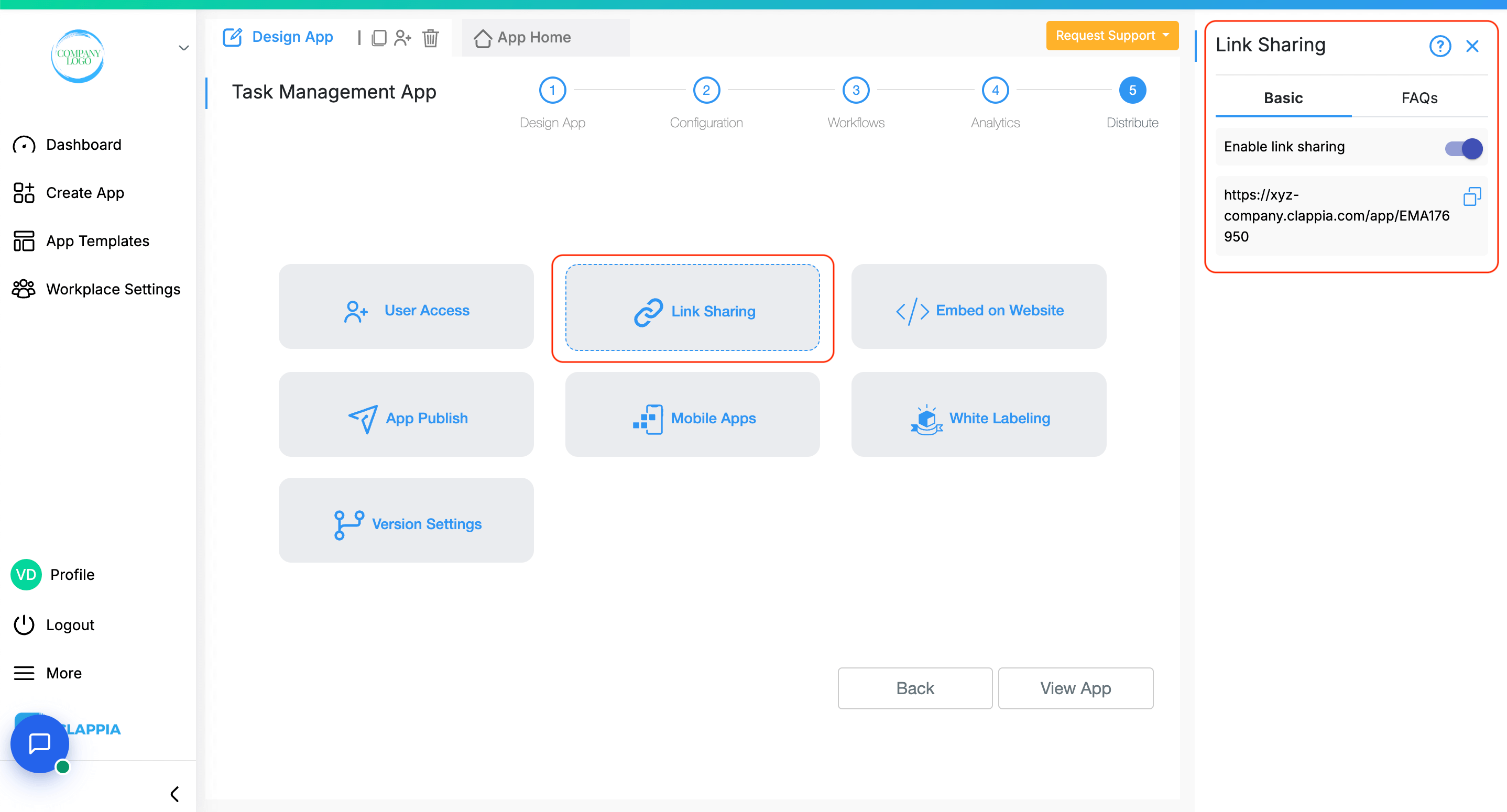Viewport: 1507px width, 812px height.
Task: Click the VD profile avatar
Action: coord(26,575)
